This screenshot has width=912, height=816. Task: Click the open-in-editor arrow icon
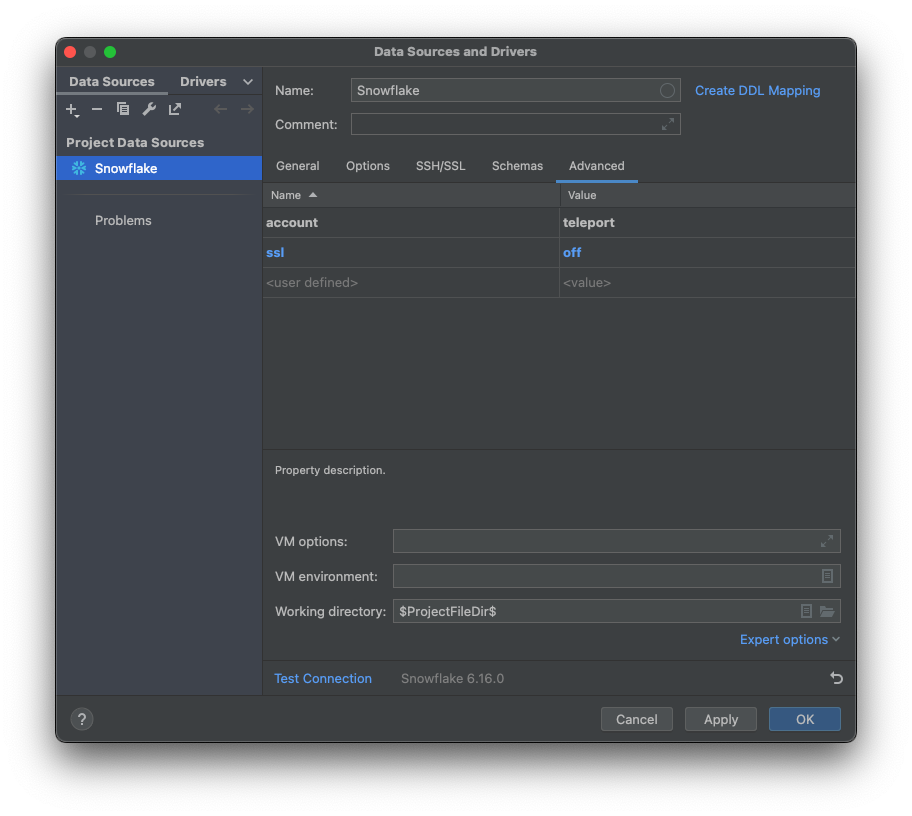[x=175, y=109]
